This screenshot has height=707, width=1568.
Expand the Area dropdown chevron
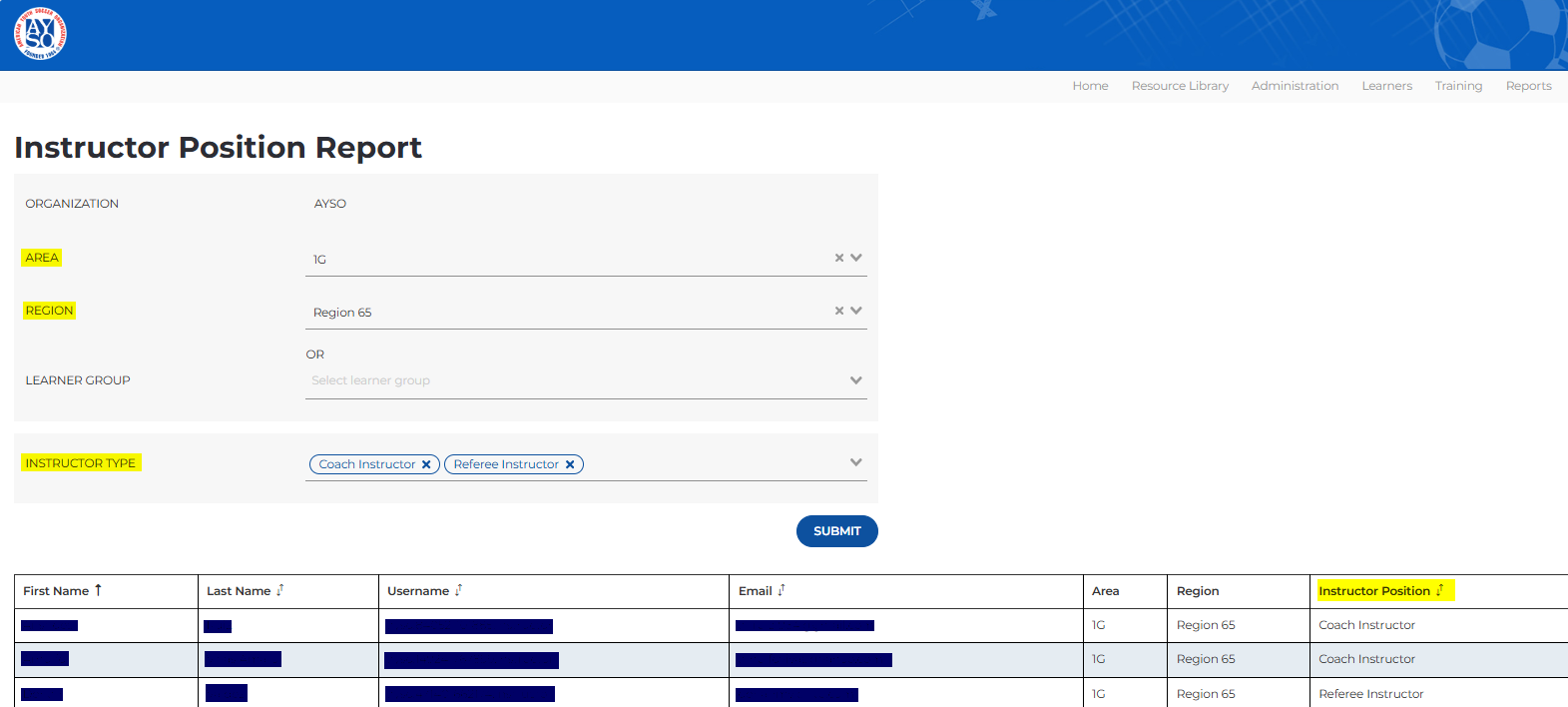[x=856, y=258]
